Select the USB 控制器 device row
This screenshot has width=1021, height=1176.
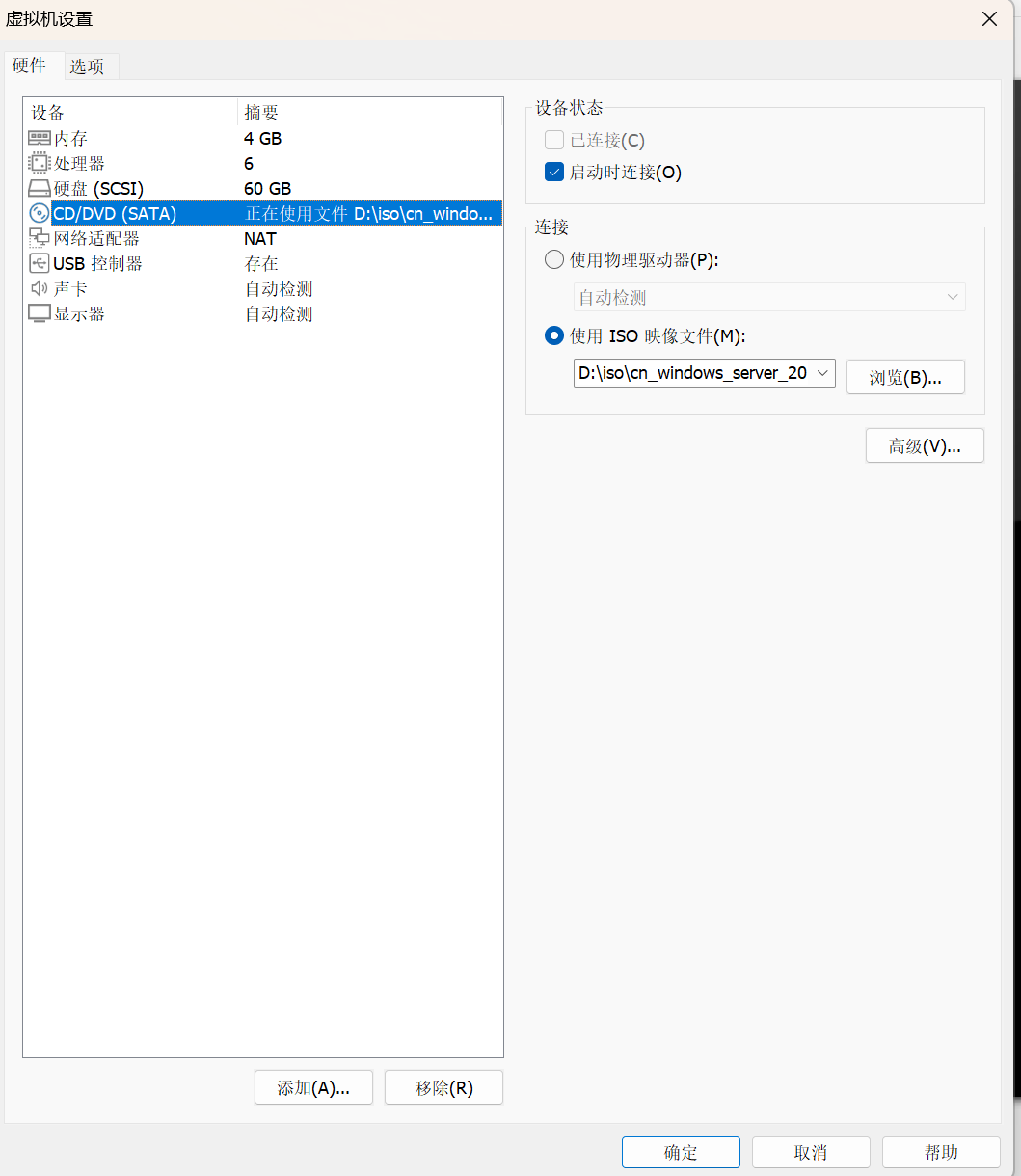pyautogui.click(x=263, y=264)
